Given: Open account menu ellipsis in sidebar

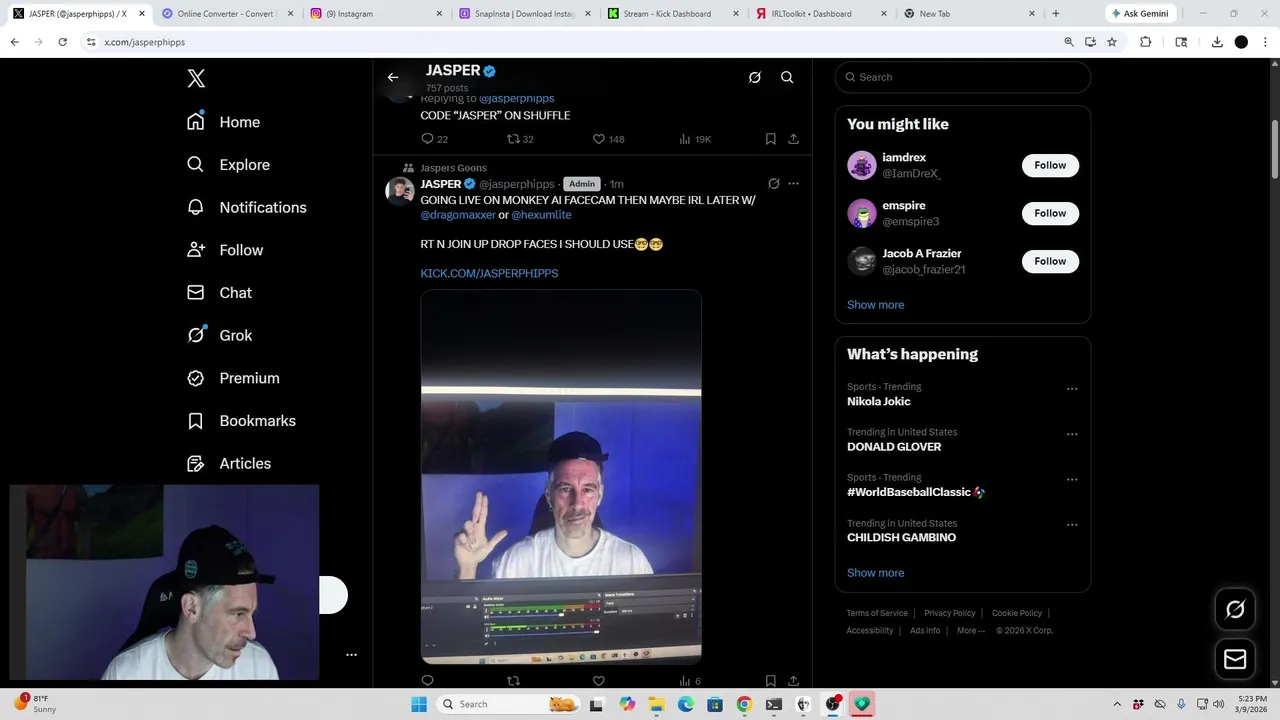Looking at the screenshot, I should (x=351, y=655).
